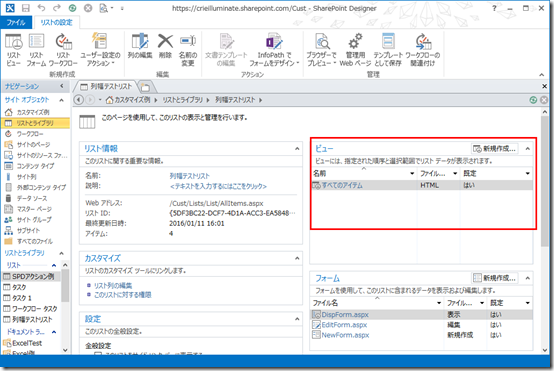The width and height of the screenshot is (554, 371).
Task: Select ワークフロー タスク list
Action: click(x=31, y=308)
